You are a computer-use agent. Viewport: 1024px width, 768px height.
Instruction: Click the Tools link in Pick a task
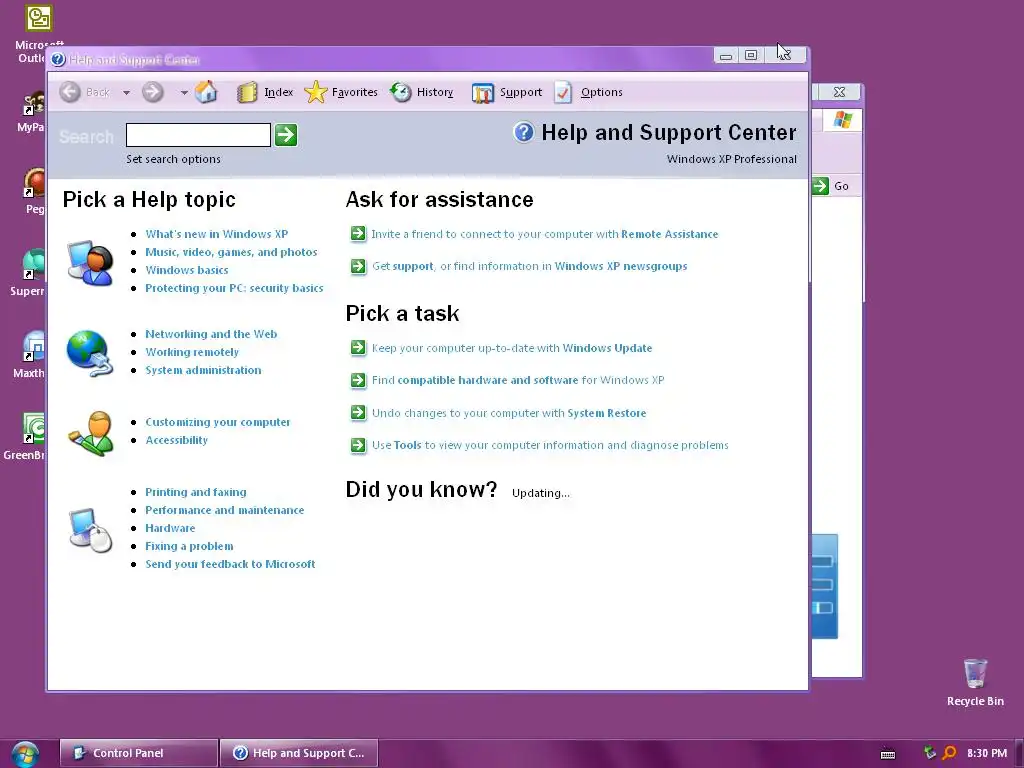point(408,445)
